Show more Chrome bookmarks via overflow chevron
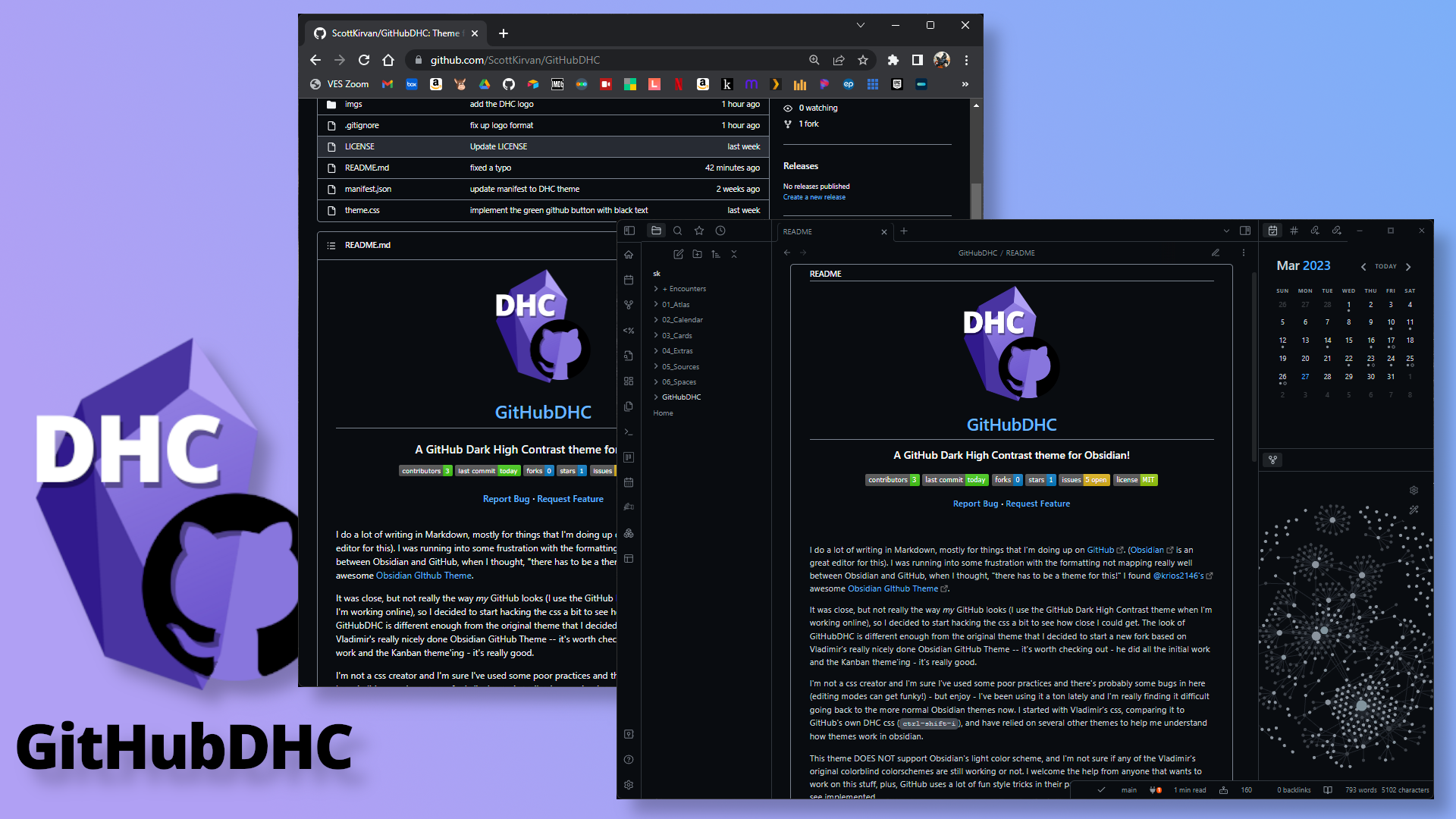1456x819 pixels. coord(965,84)
